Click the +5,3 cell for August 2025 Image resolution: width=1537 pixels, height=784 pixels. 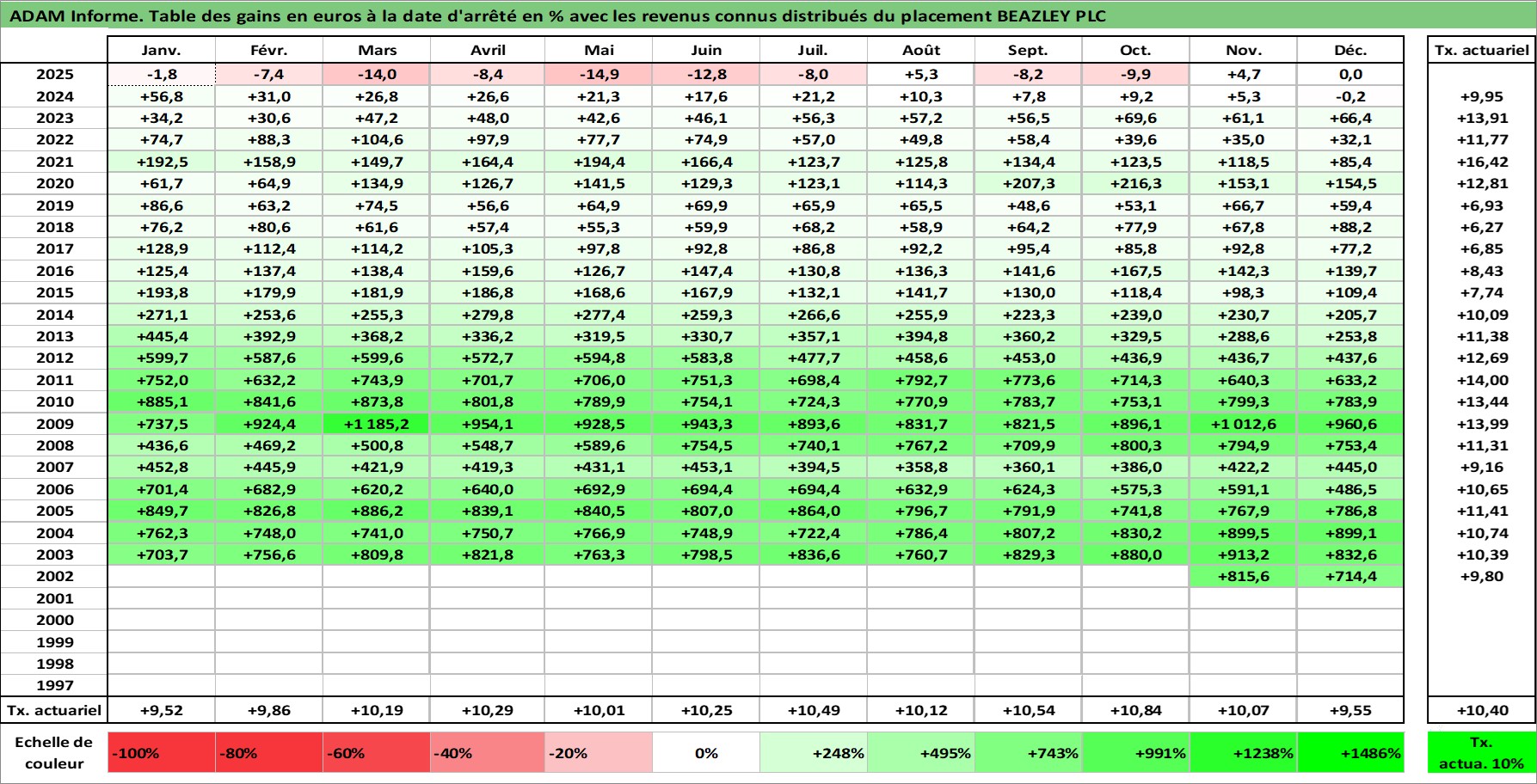click(921, 75)
